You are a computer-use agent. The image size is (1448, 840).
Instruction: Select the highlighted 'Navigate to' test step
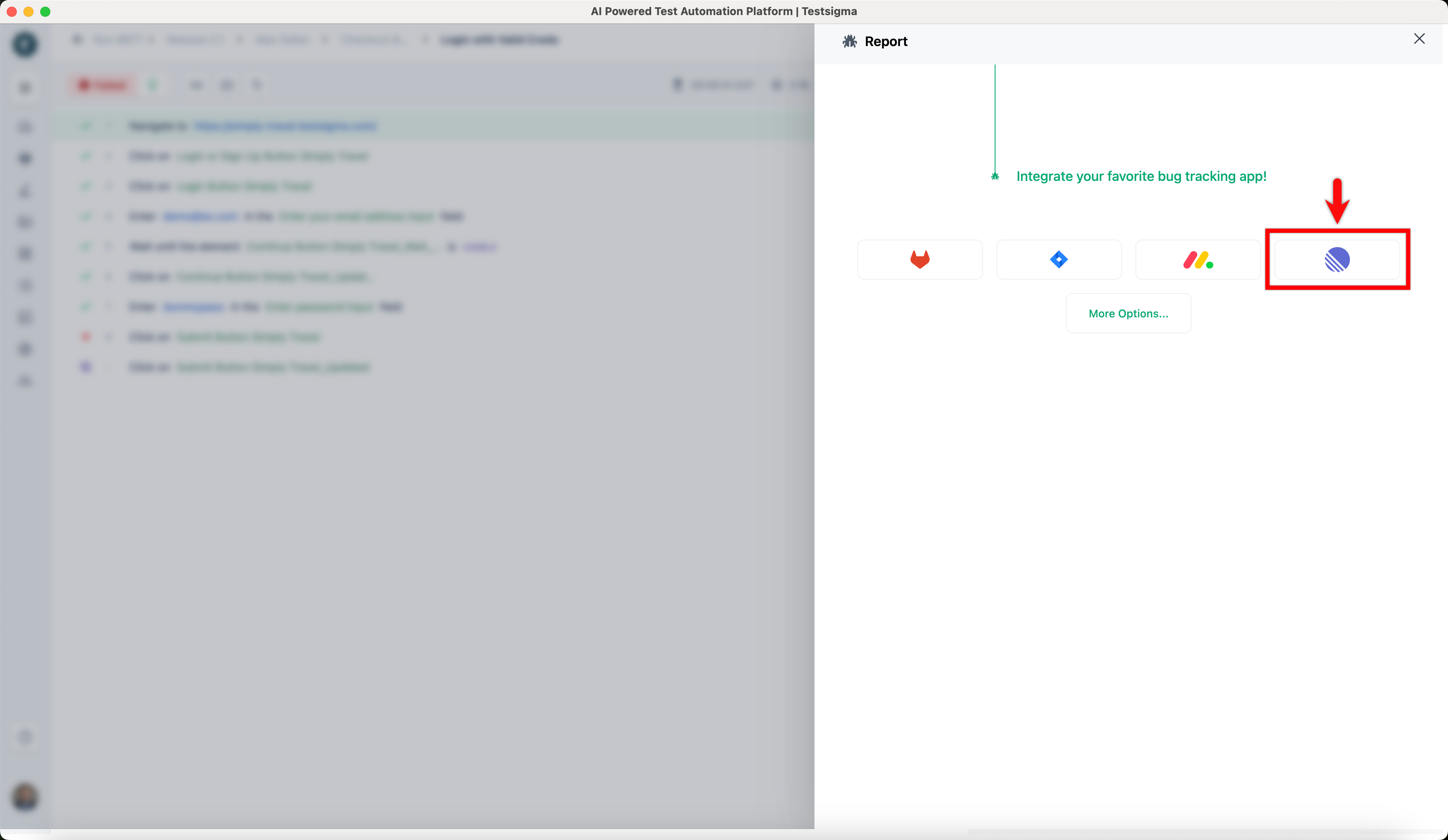point(158,126)
